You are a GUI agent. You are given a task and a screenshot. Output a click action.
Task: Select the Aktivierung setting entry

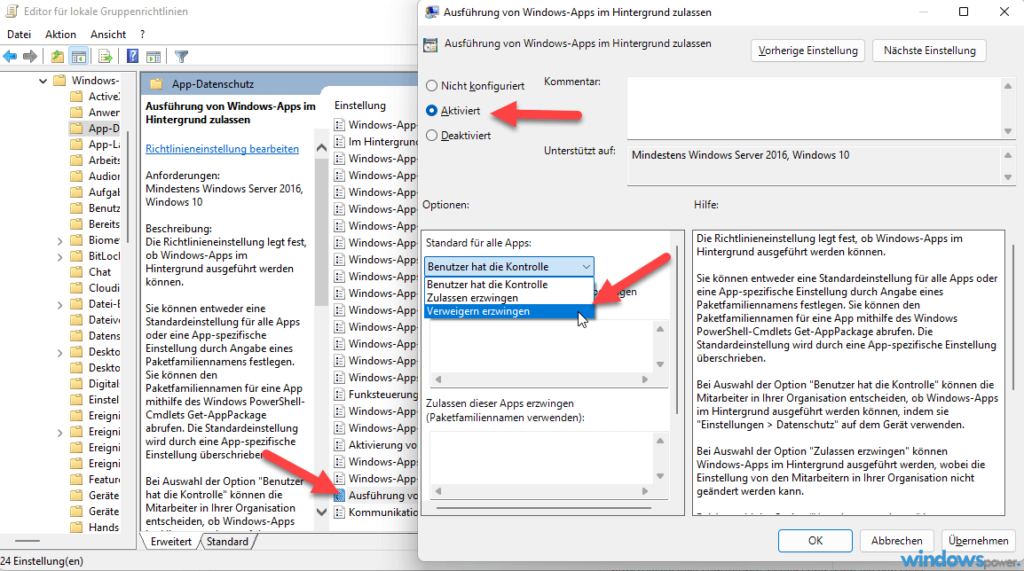point(376,445)
